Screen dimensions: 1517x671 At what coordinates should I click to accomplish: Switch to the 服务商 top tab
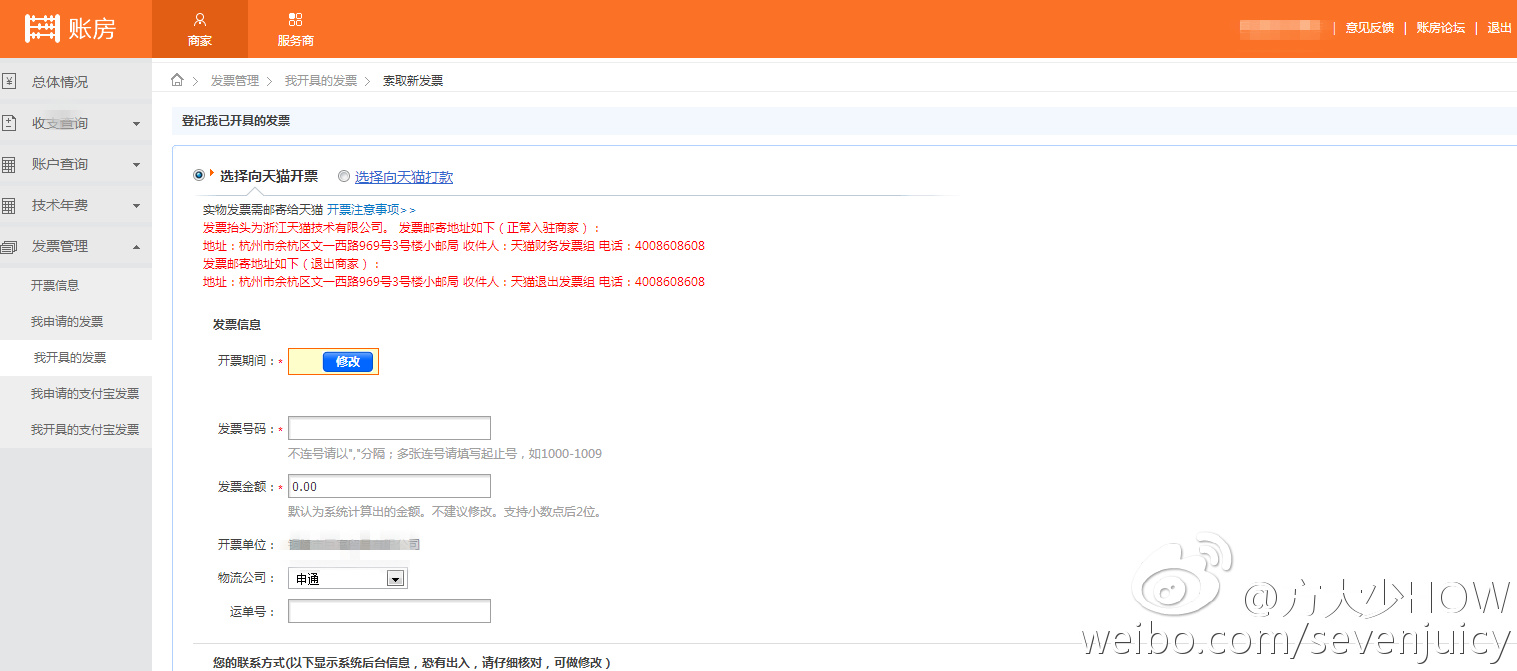(x=295, y=29)
